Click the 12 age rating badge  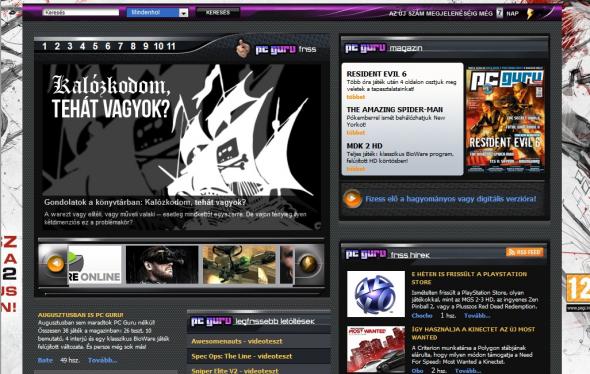point(578,289)
